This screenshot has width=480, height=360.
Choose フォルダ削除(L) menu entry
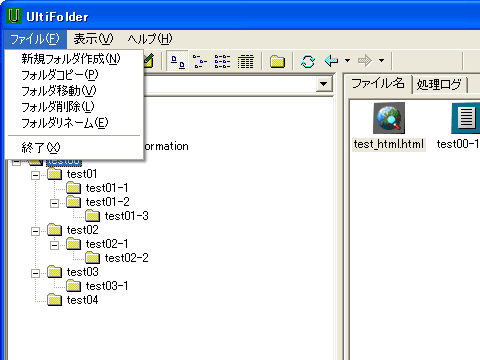pyautogui.click(x=74, y=107)
